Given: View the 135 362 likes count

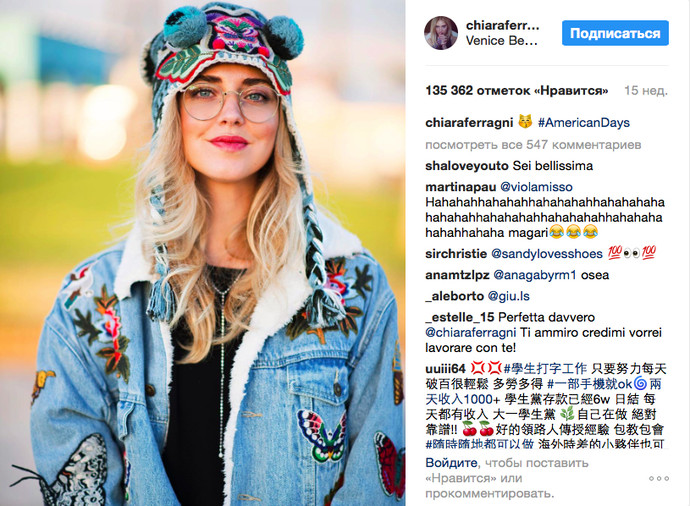Looking at the screenshot, I should 517,91.
